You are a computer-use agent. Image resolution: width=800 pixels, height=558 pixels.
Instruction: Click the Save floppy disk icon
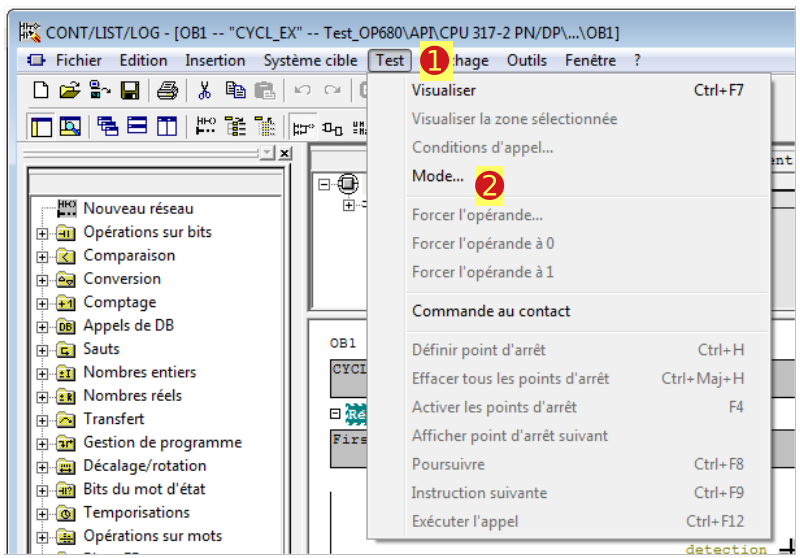pyautogui.click(x=130, y=91)
